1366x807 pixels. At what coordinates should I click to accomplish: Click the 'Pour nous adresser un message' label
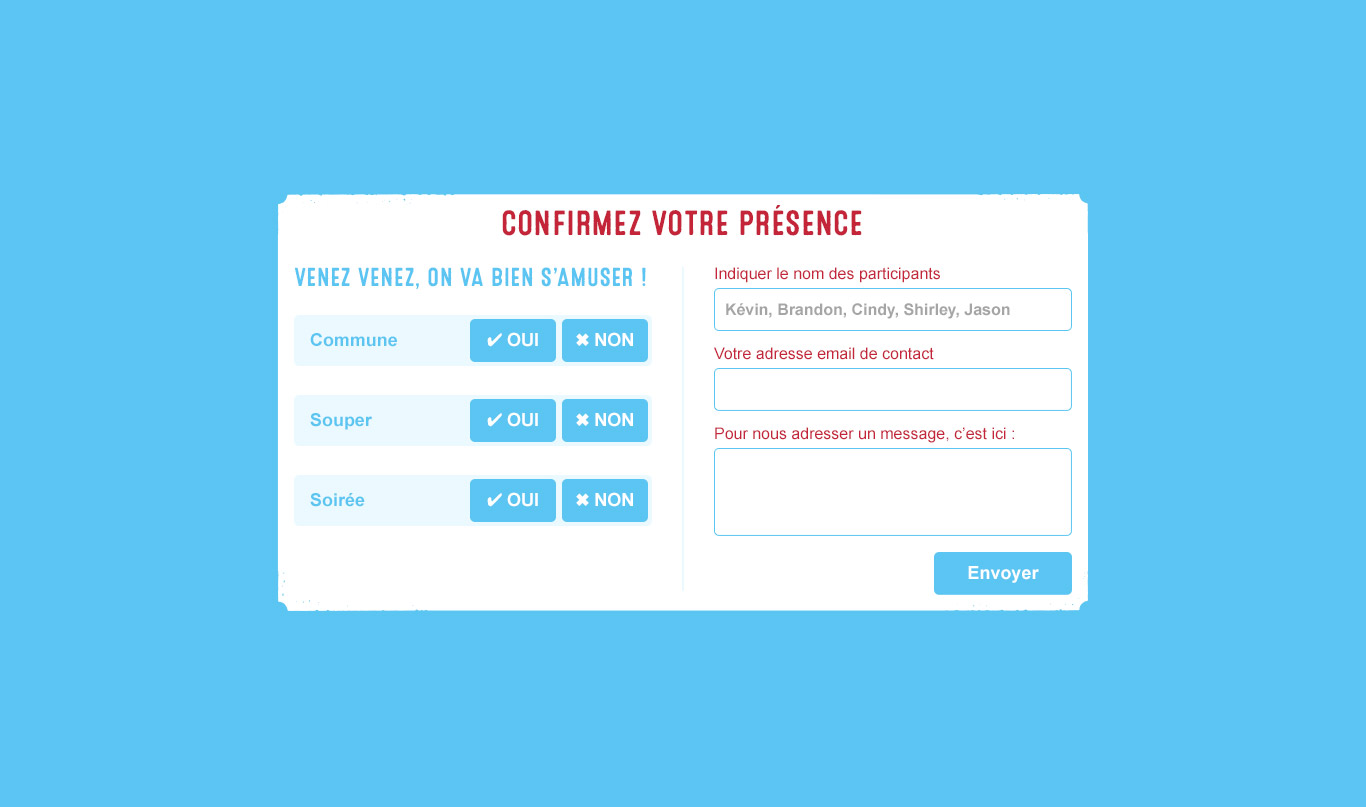pyautogui.click(x=864, y=434)
